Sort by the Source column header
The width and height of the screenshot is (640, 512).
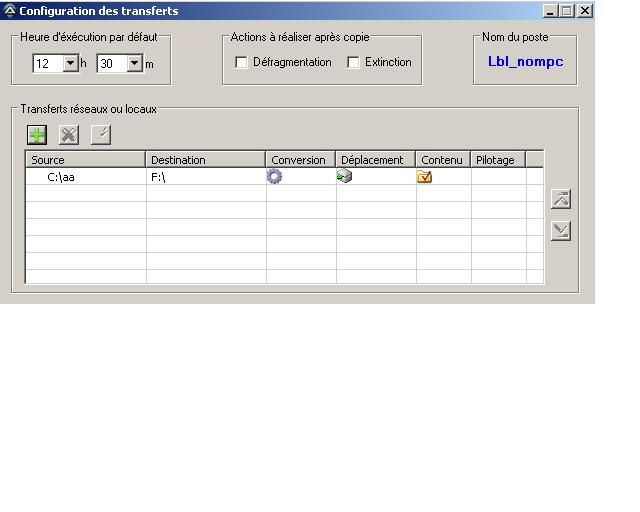pyautogui.click(x=85, y=160)
